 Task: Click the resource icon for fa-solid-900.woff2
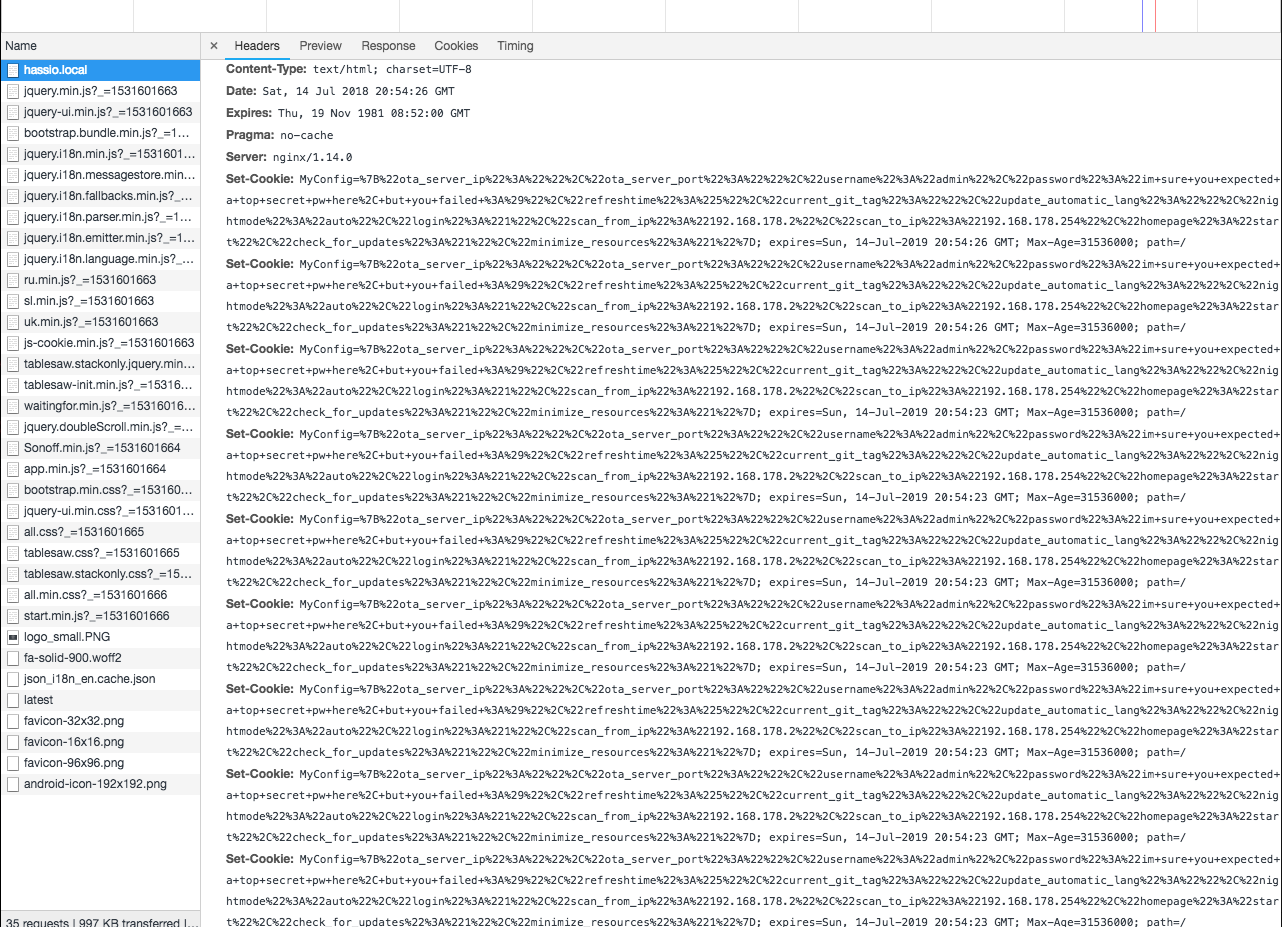coord(12,658)
